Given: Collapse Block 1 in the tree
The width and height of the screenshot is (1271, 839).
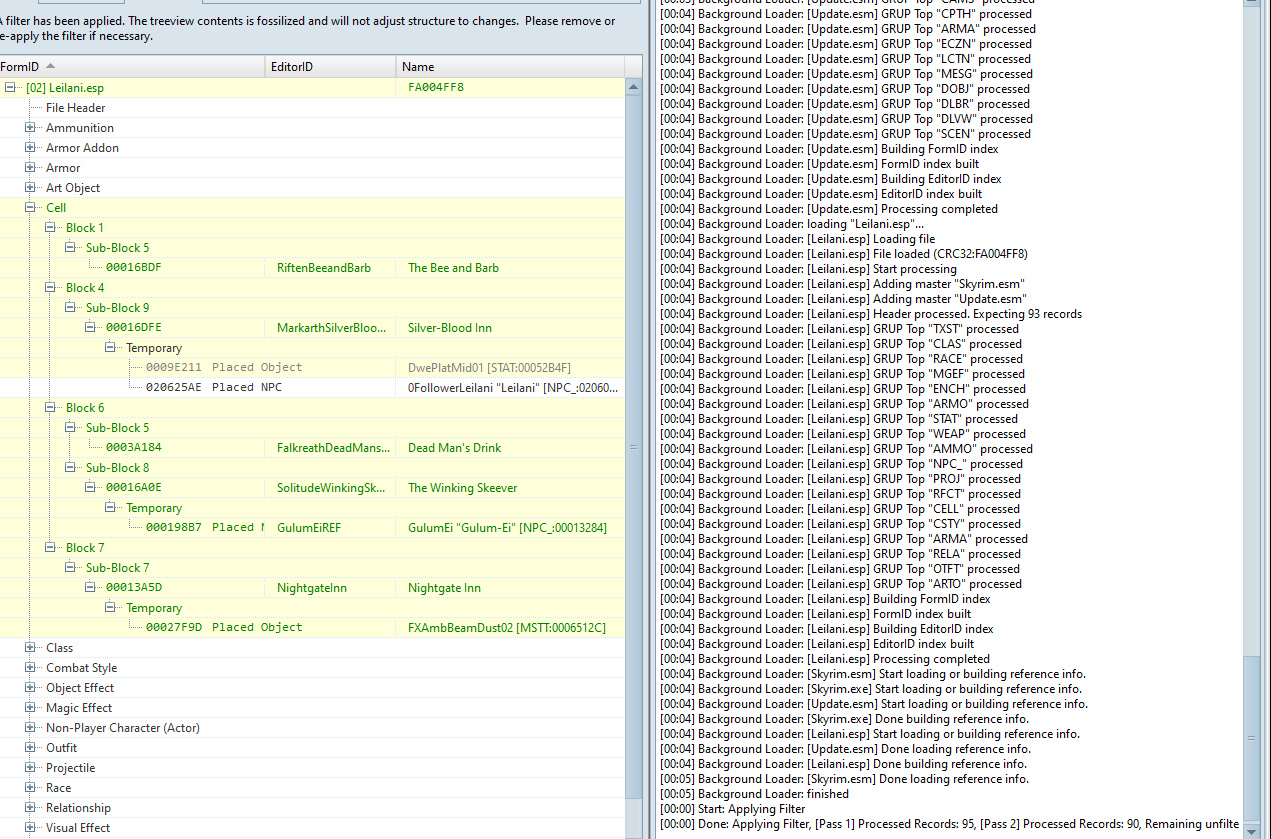Looking at the screenshot, I should point(50,228).
